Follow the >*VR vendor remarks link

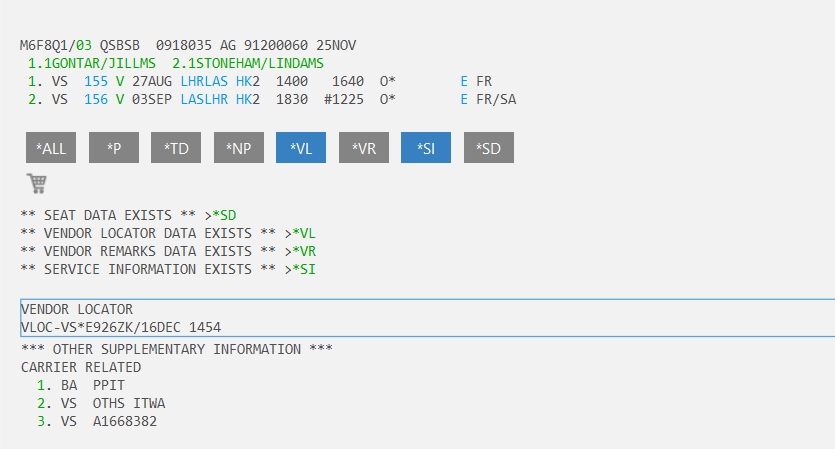click(304, 251)
